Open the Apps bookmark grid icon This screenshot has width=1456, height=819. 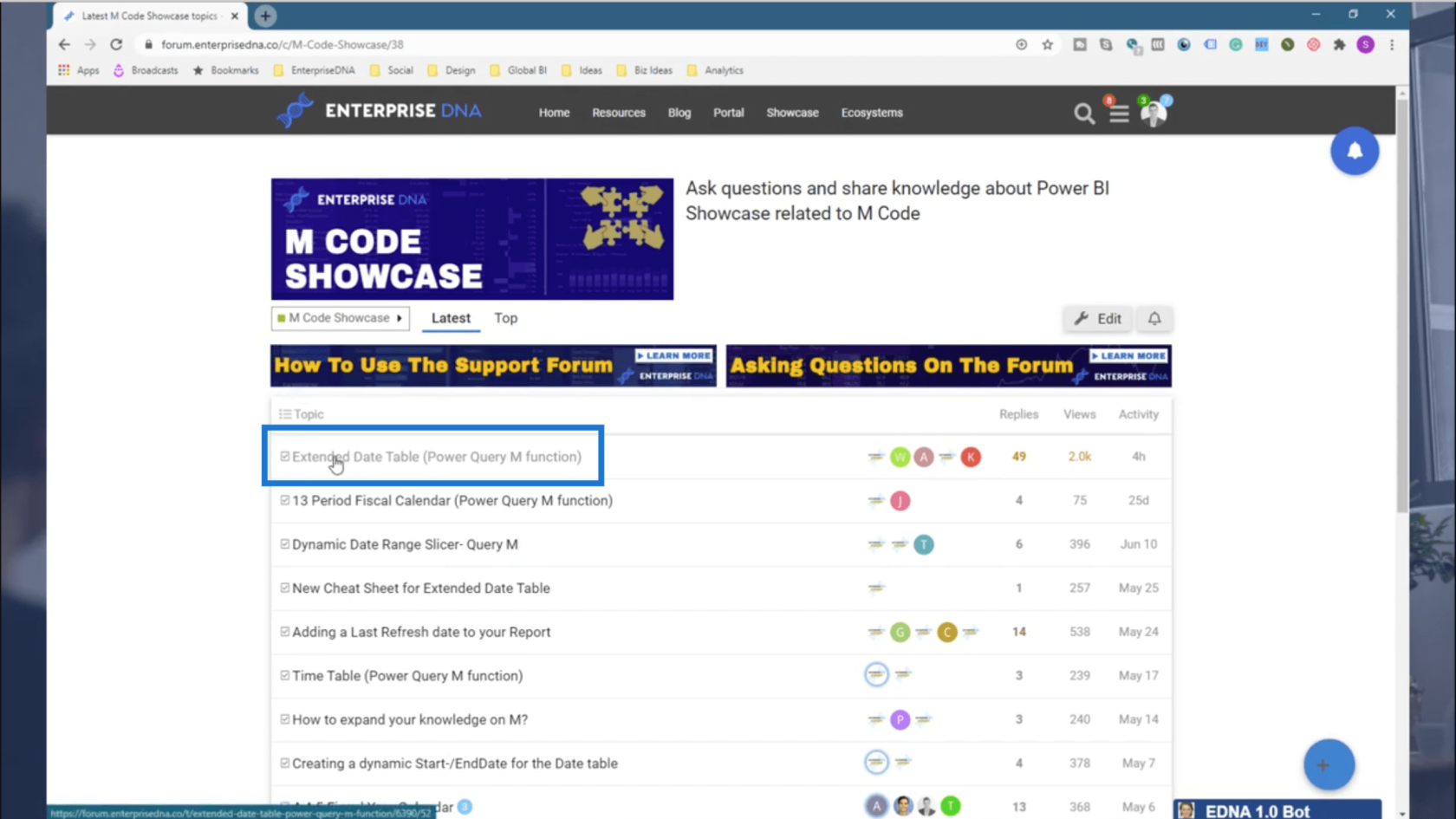coord(63,70)
